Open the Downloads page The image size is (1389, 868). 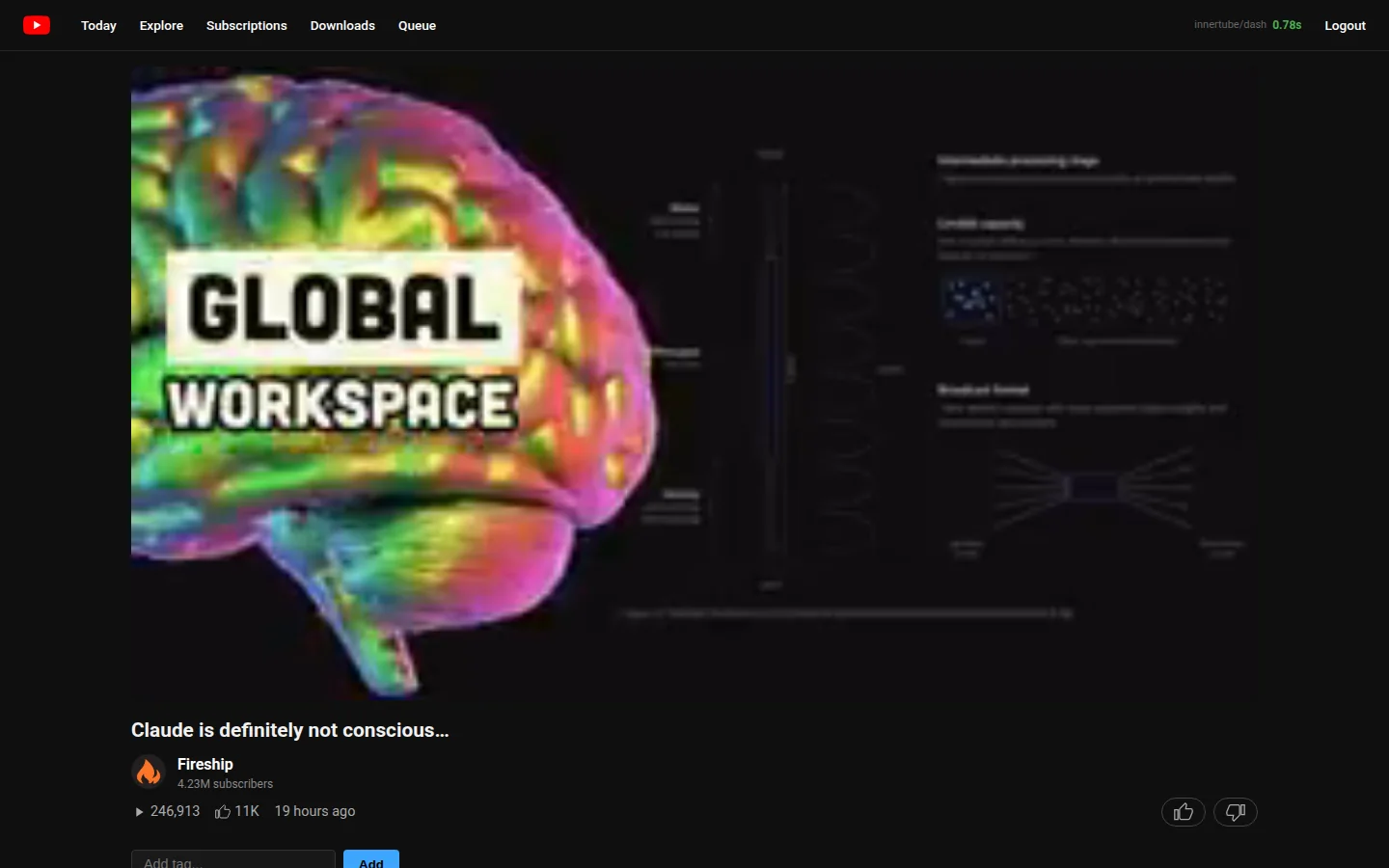click(x=342, y=25)
